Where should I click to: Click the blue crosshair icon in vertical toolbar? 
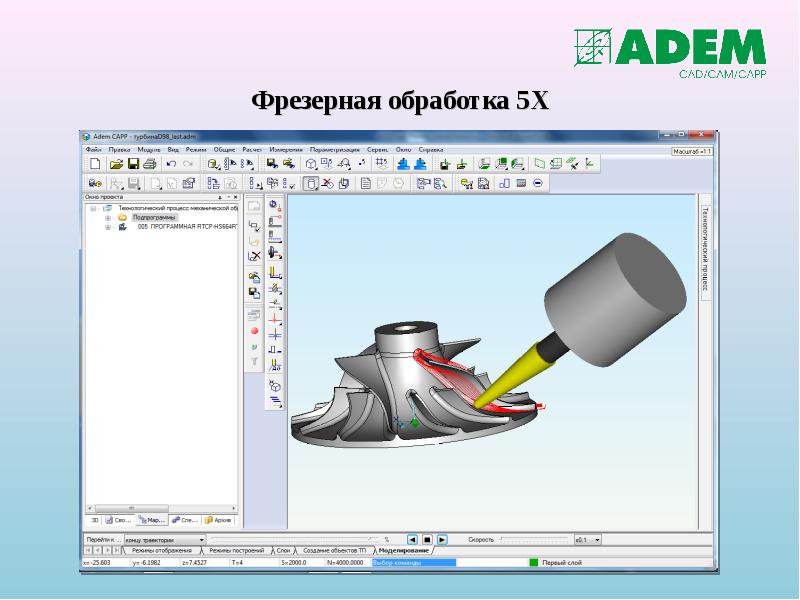[275, 335]
